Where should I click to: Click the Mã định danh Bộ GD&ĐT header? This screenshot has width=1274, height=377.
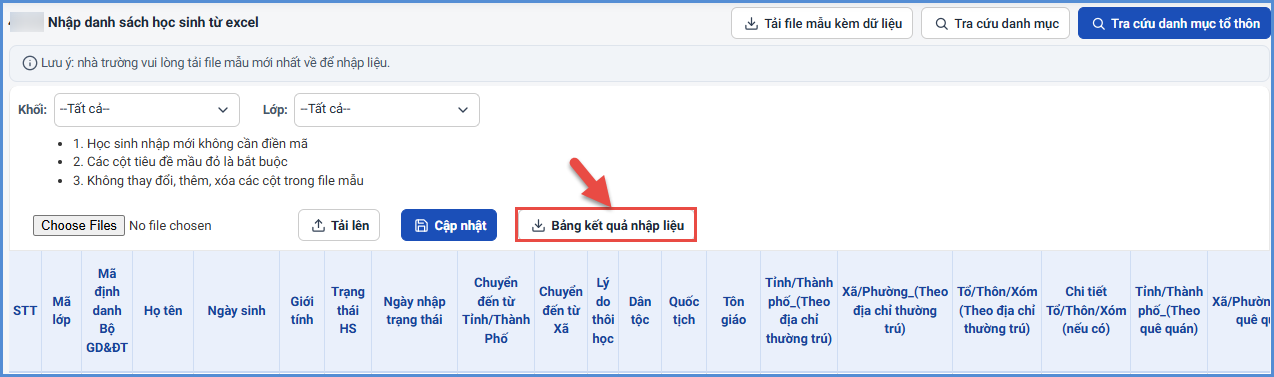[107, 311]
